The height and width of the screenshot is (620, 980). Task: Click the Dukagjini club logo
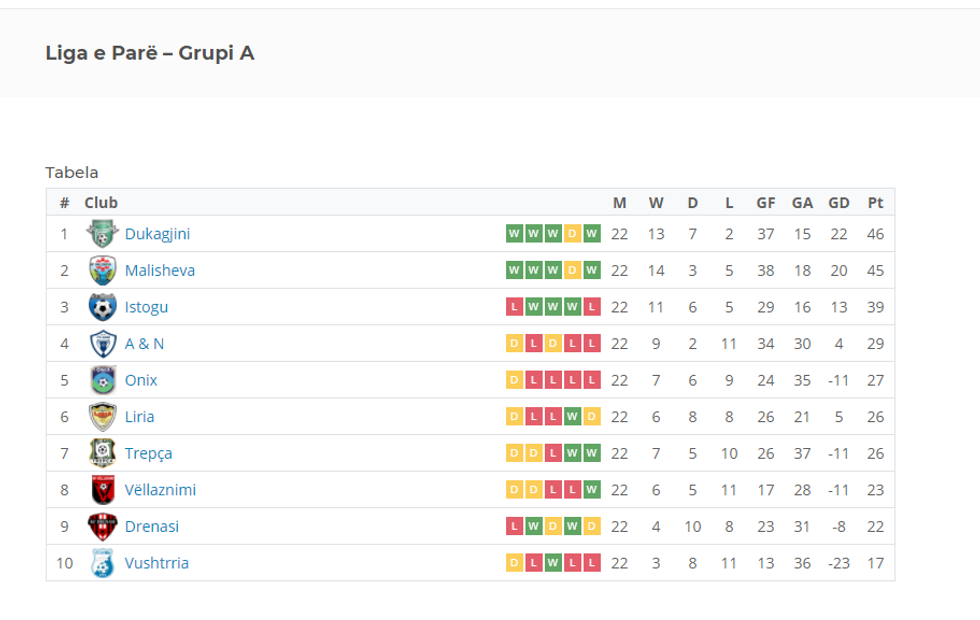point(102,234)
